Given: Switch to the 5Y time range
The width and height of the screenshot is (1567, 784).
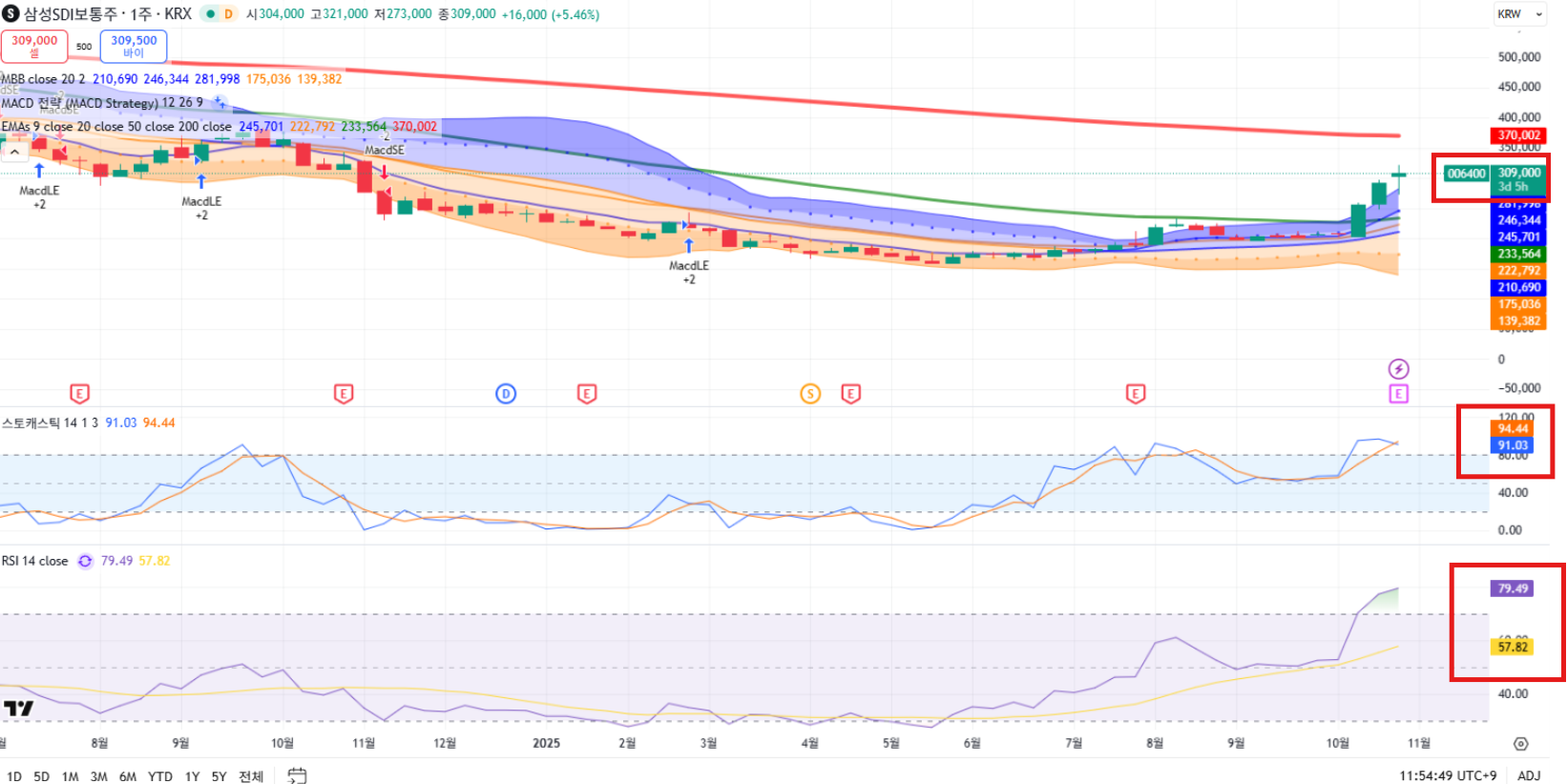Looking at the screenshot, I should click(219, 776).
